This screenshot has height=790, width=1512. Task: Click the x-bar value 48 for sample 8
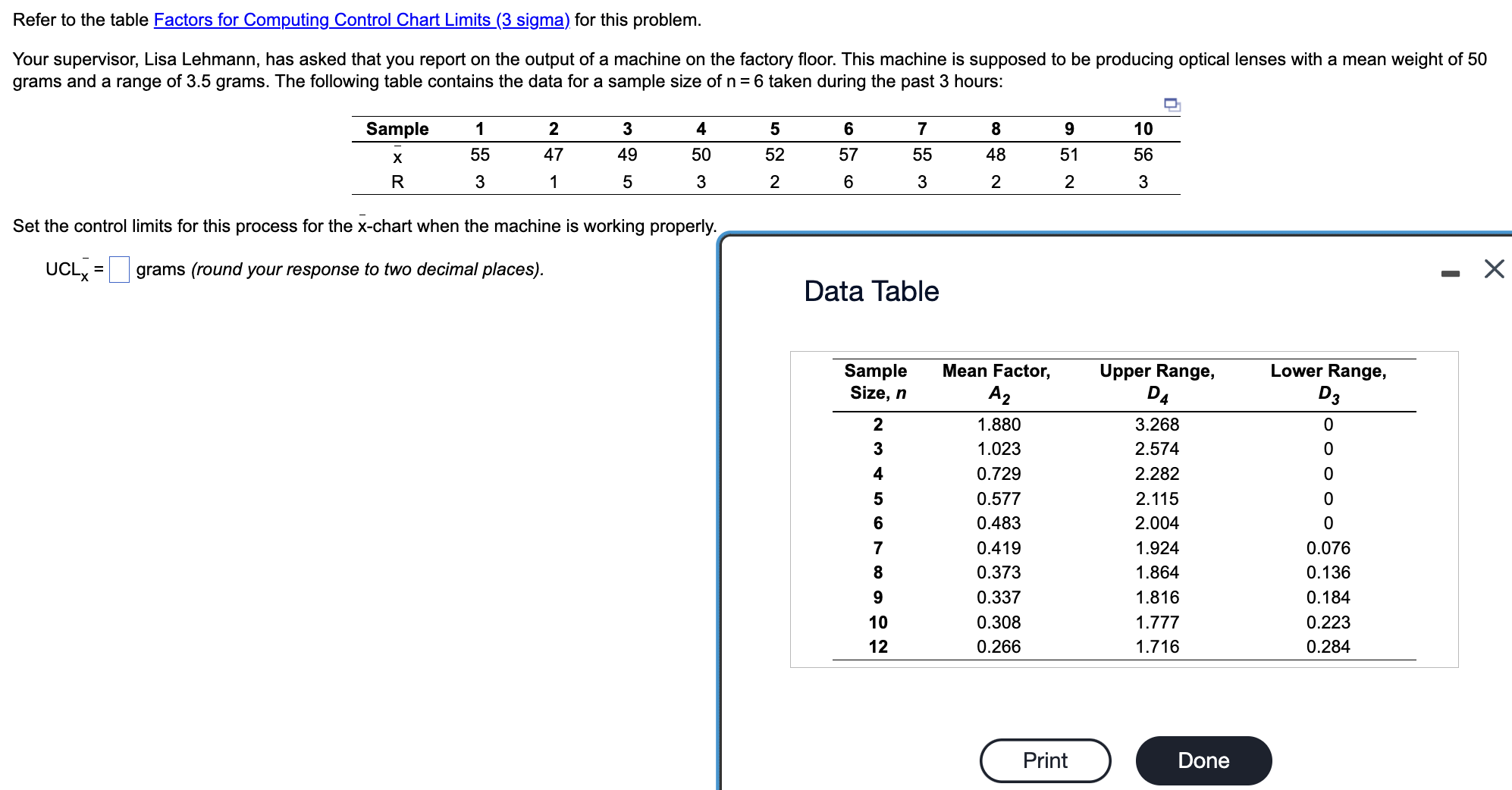tap(996, 155)
